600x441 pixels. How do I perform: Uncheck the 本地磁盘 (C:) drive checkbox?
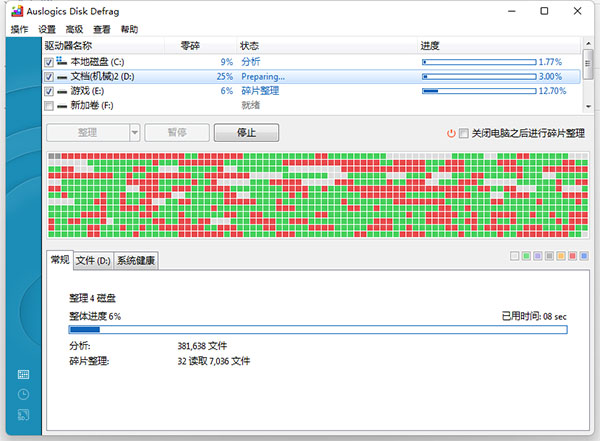[x=50, y=61]
